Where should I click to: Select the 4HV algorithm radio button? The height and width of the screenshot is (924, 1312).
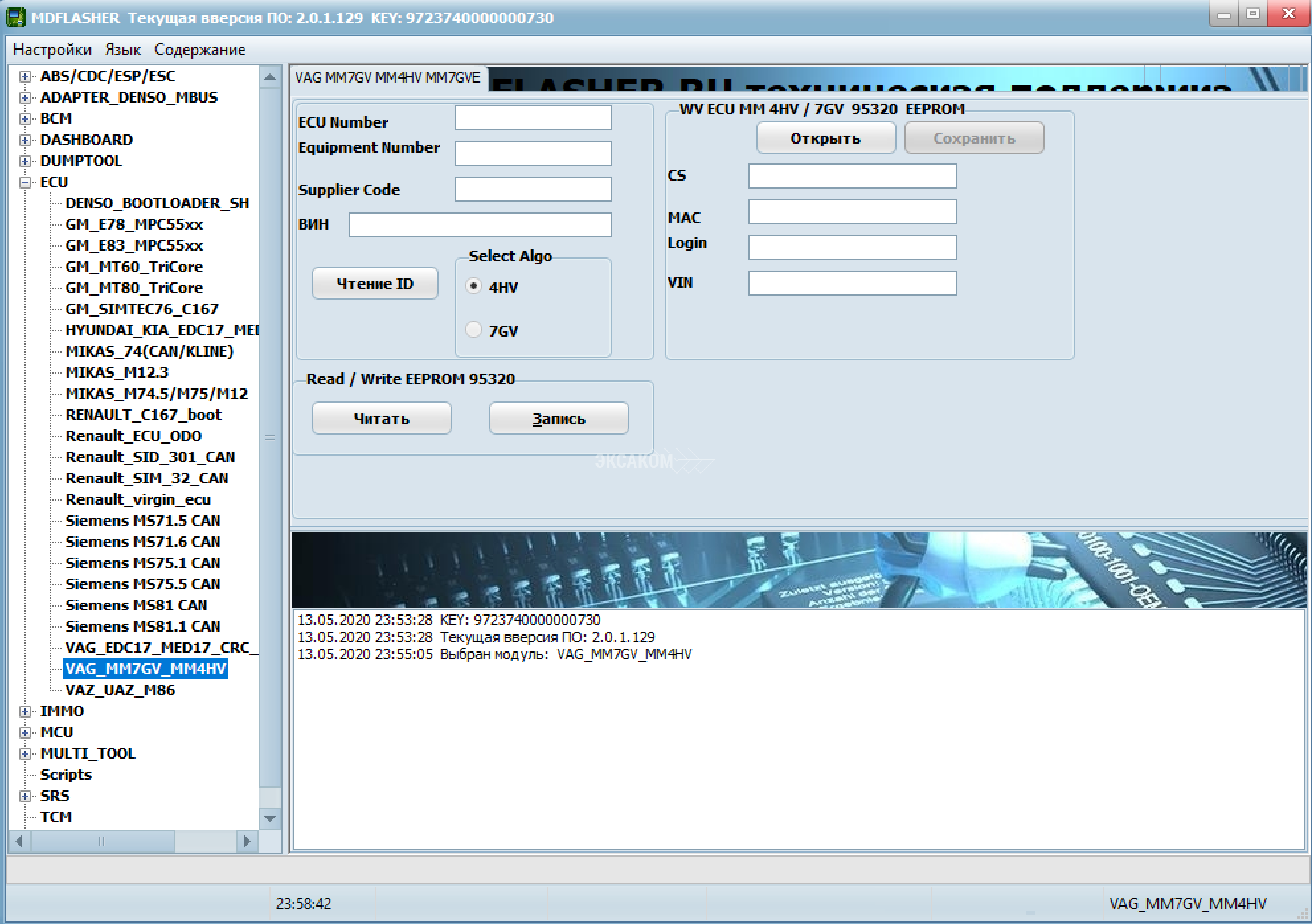474,286
